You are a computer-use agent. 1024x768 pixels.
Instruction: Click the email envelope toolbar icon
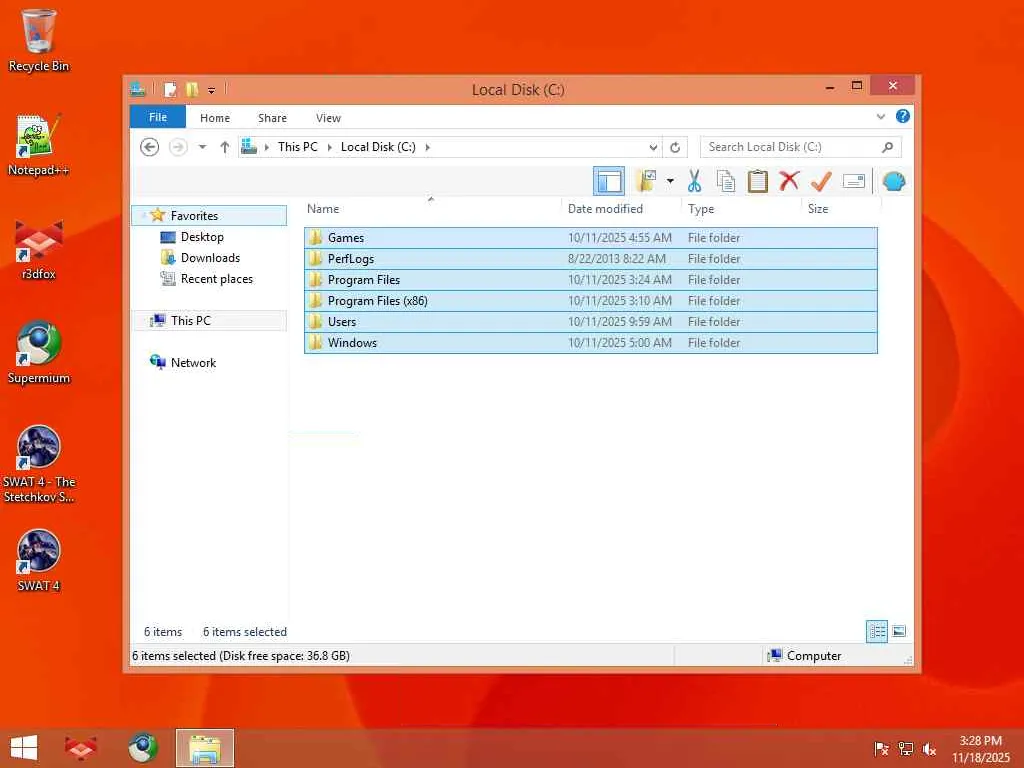click(854, 182)
